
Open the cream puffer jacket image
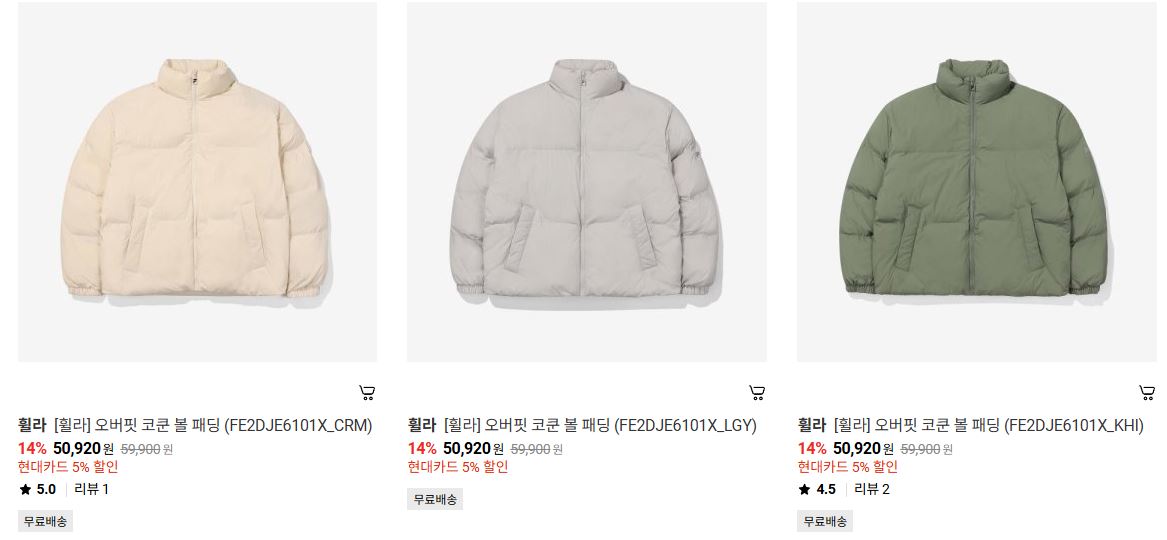[197, 182]
